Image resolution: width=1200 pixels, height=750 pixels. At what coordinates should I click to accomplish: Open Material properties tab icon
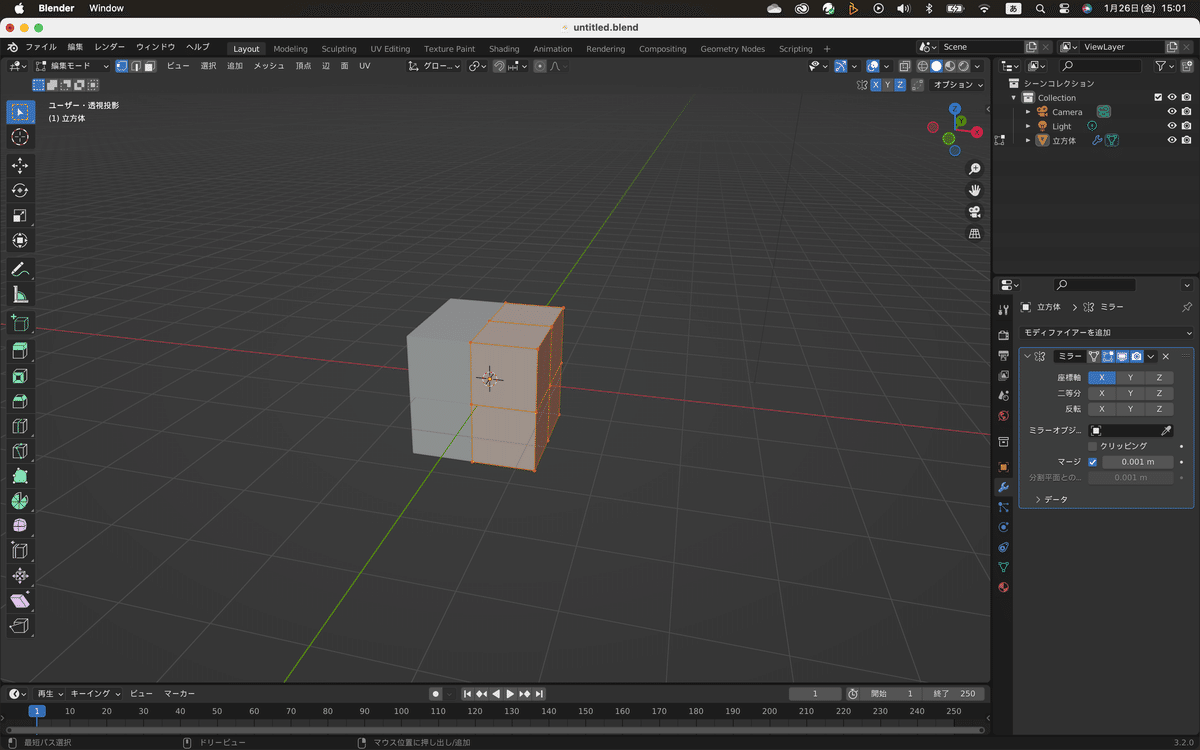(x=1003, y=587)
